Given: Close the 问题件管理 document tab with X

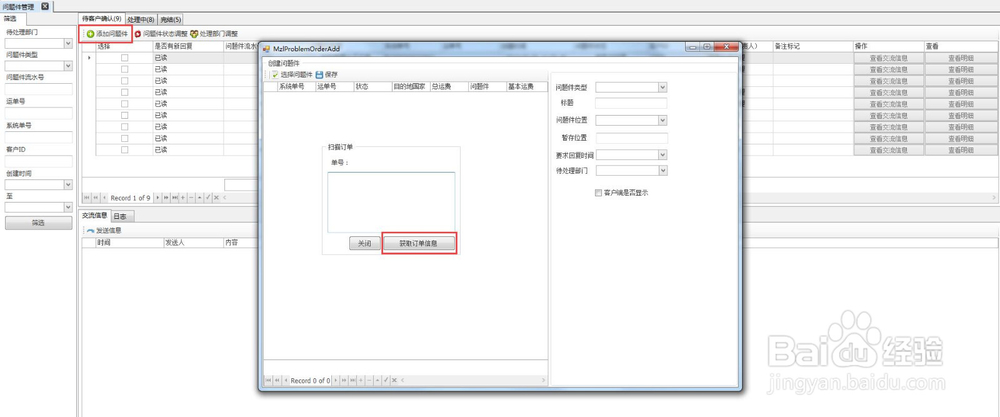Looking at the screenshot, I should [x=45, y=6].
